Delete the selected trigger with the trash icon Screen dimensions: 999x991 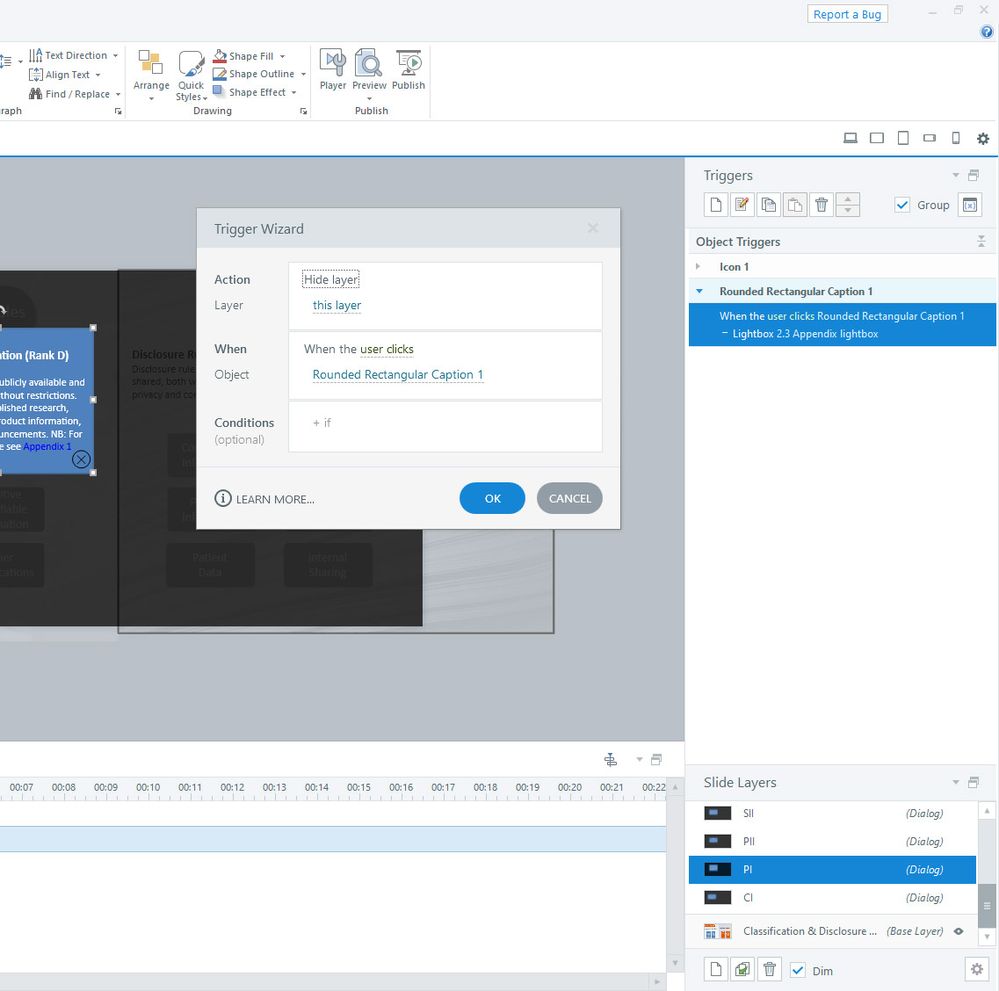pos(821,205)
